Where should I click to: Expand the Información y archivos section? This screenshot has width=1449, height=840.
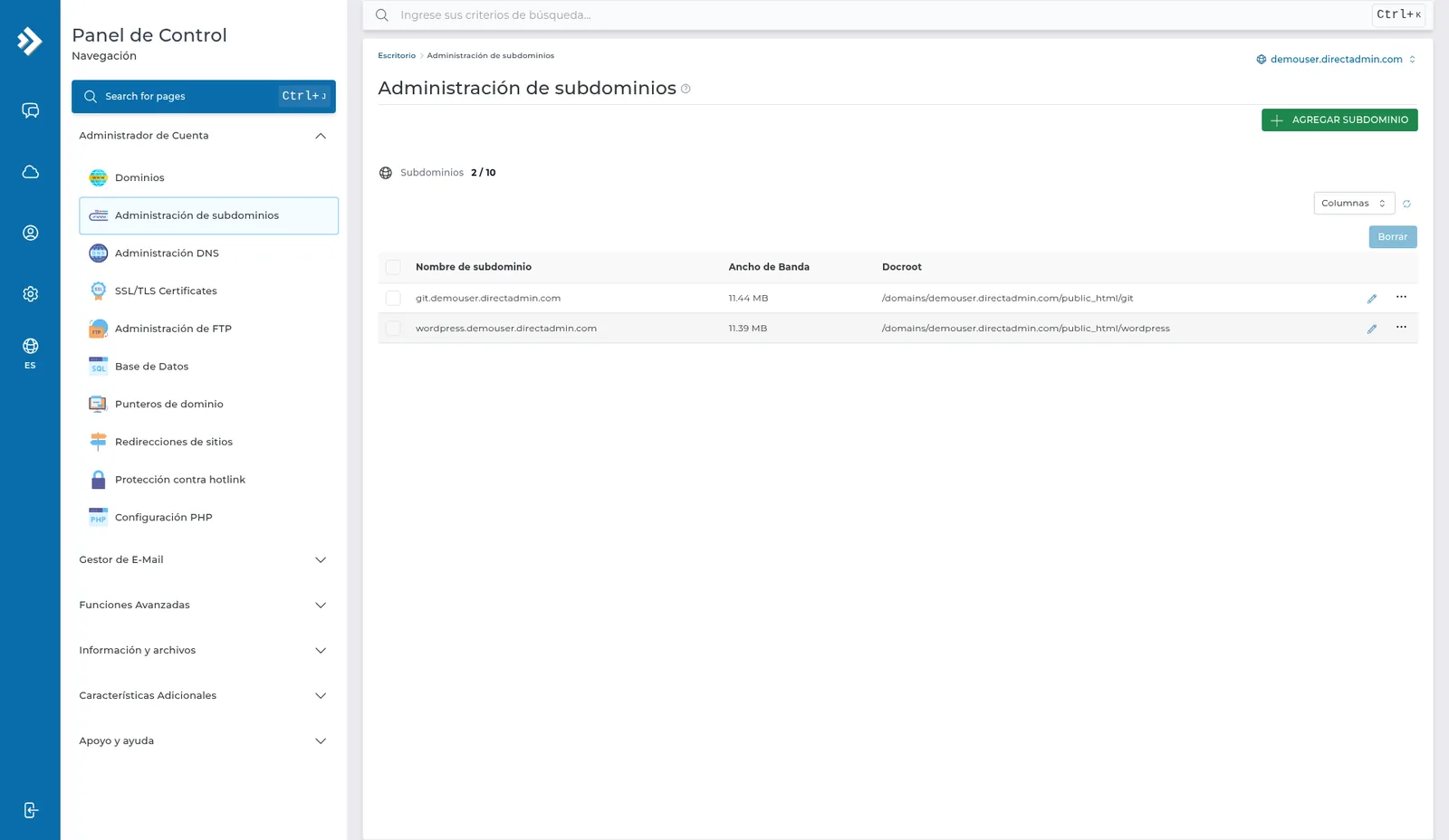(203, 650)
